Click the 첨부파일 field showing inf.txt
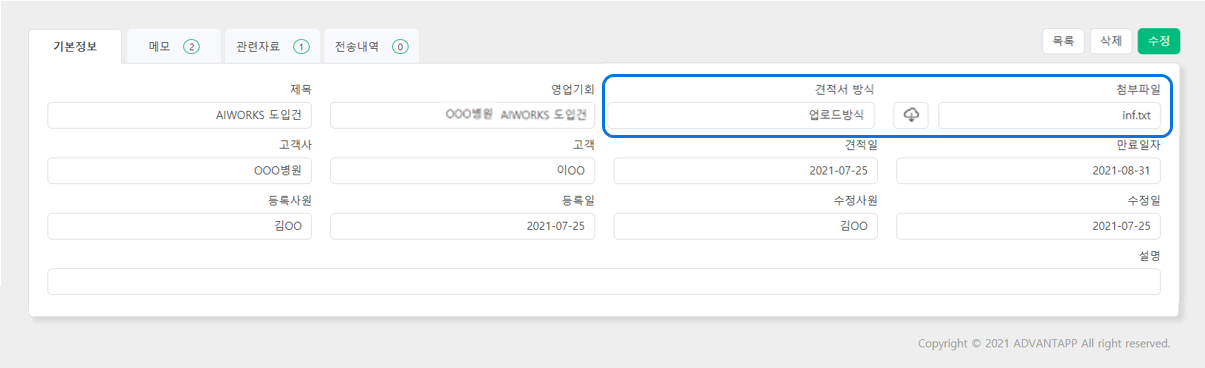This screenshot has width=1205, height=368. (x=1049, y=116)
